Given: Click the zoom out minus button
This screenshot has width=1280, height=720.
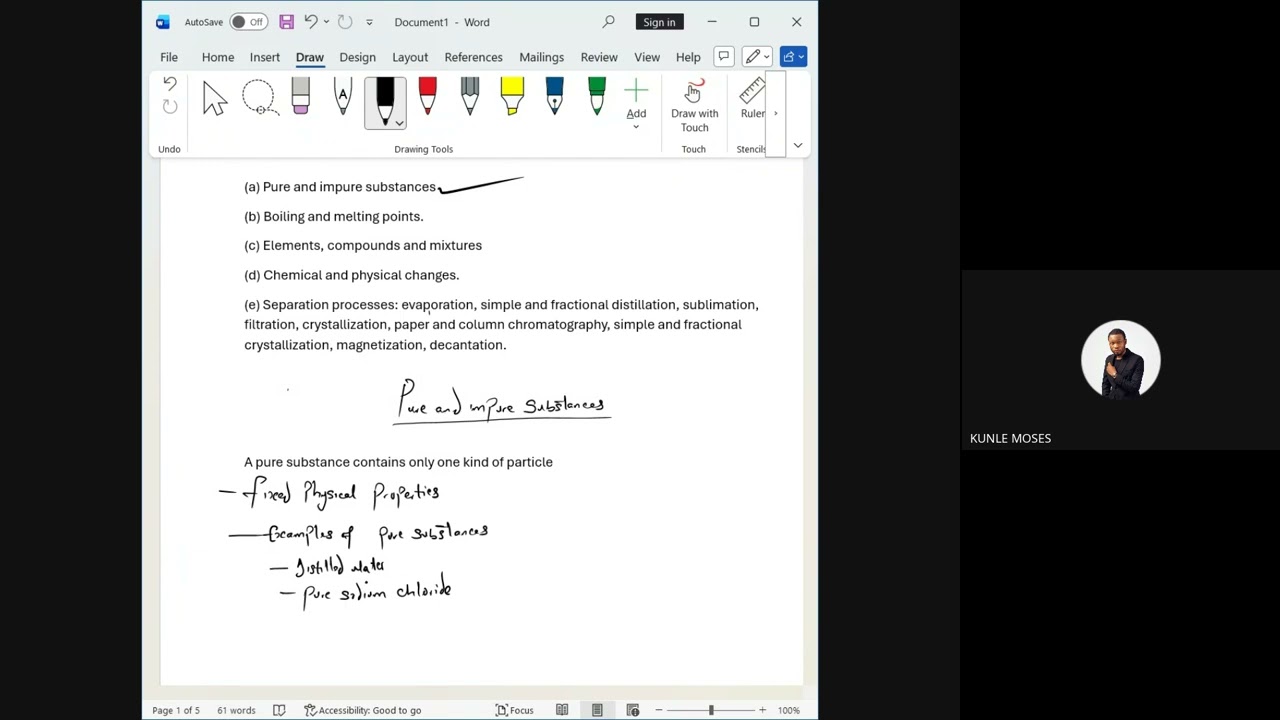Looking at the screenshot, I should click(x=658, y=710).
